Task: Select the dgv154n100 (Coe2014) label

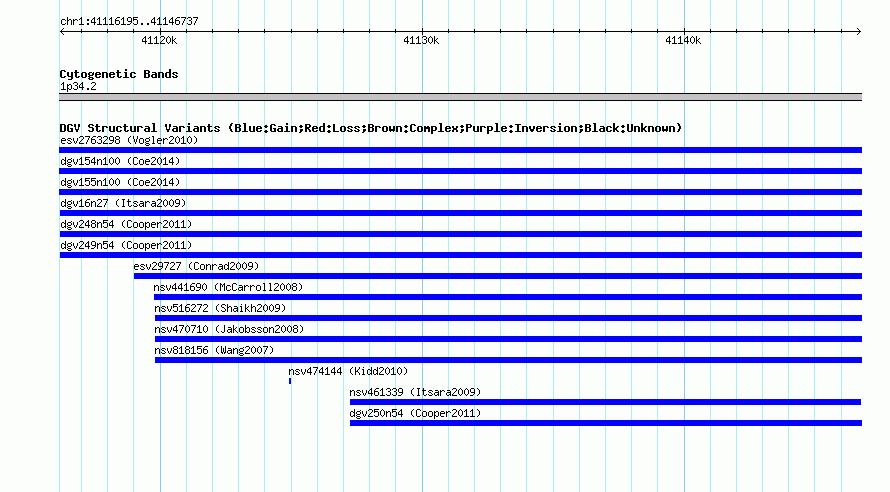Action: point(120,161)
